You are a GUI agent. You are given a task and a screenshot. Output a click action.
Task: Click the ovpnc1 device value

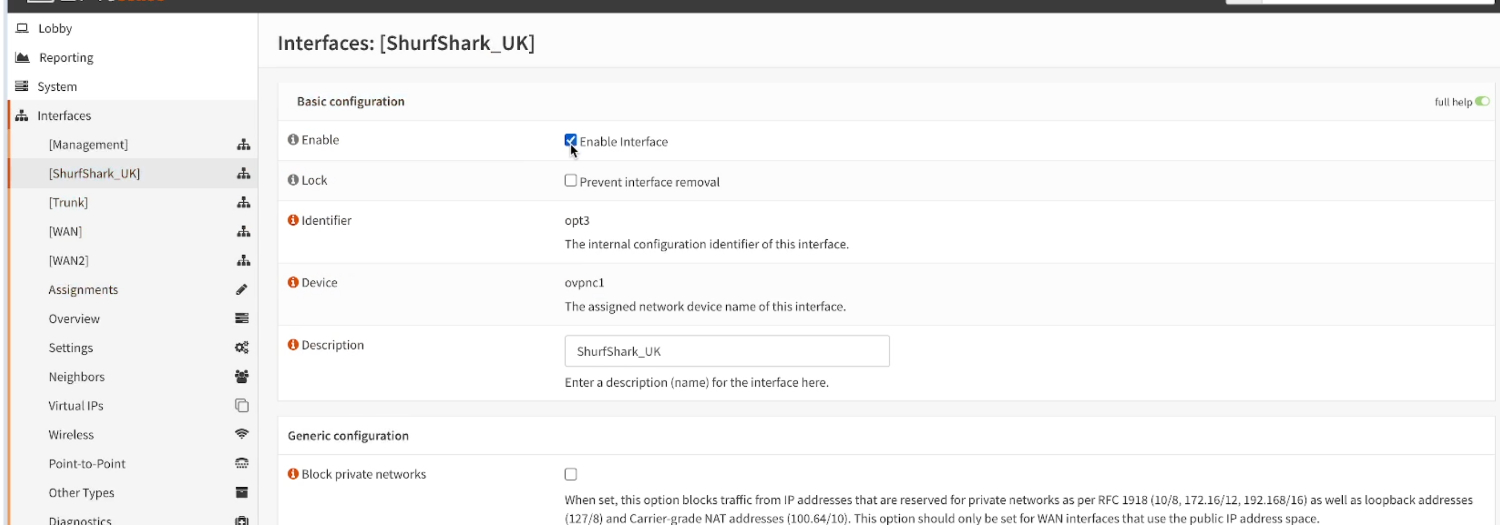(x=585, y=283)
